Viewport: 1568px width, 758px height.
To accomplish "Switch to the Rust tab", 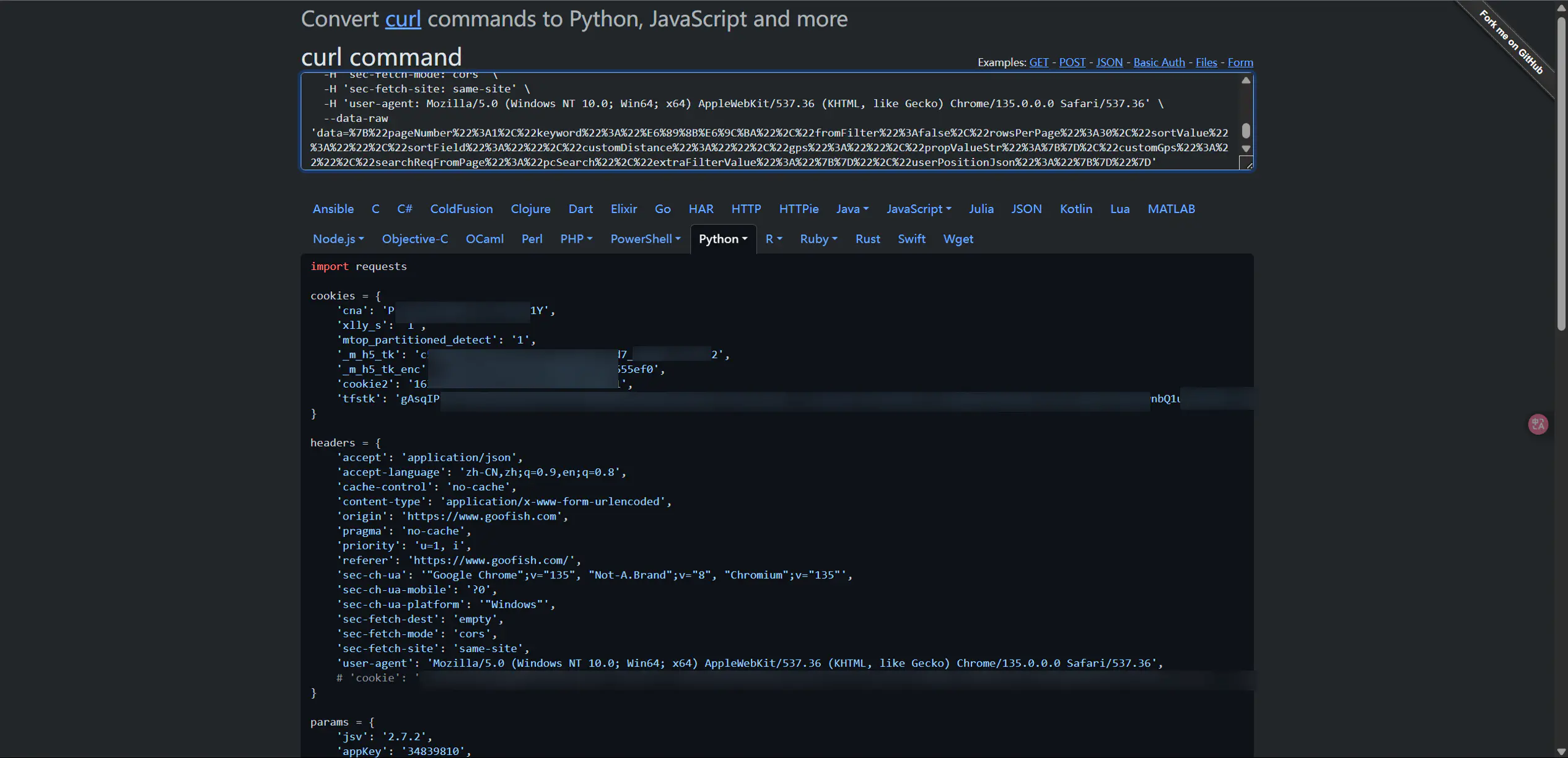I will pyautogui.click(x=867, y=239).
